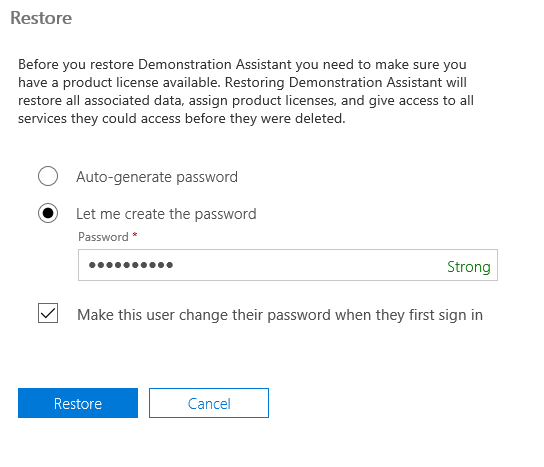The height and width of the screenshot is (467, 544).
Task: Click the Auto-generate password label text
Action: (x=157, y=177)
